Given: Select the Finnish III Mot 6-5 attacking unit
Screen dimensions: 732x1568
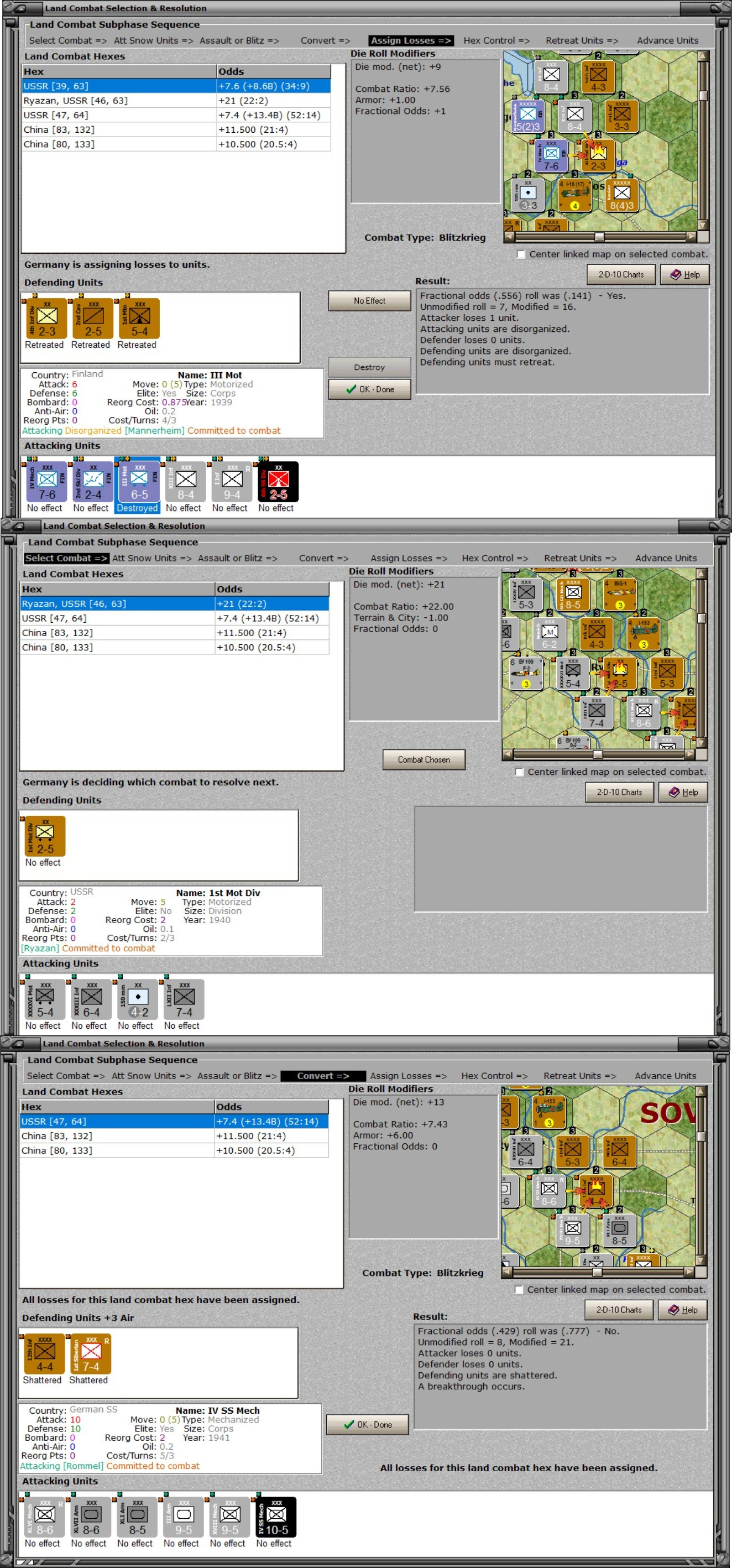Looking at the screenshot, I should 139,482.
